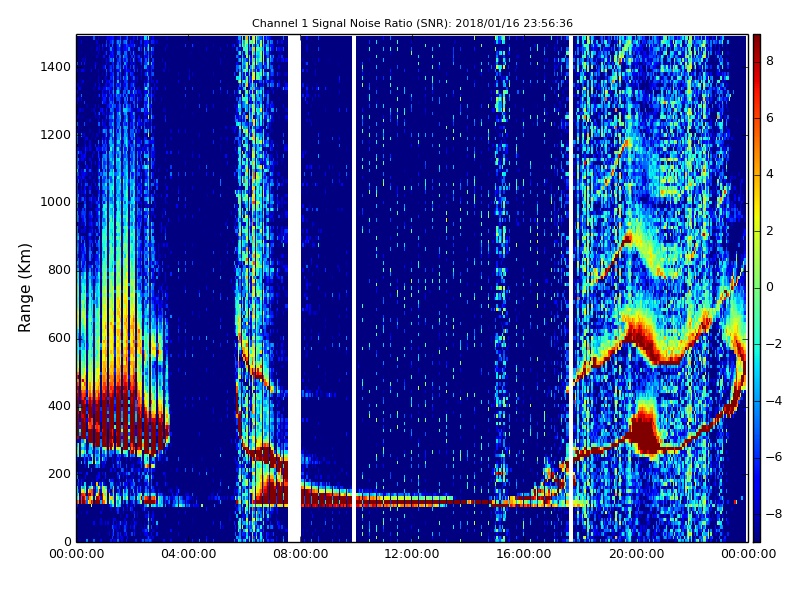Click the colorbar value 8 label

click(x=770, y=61)
